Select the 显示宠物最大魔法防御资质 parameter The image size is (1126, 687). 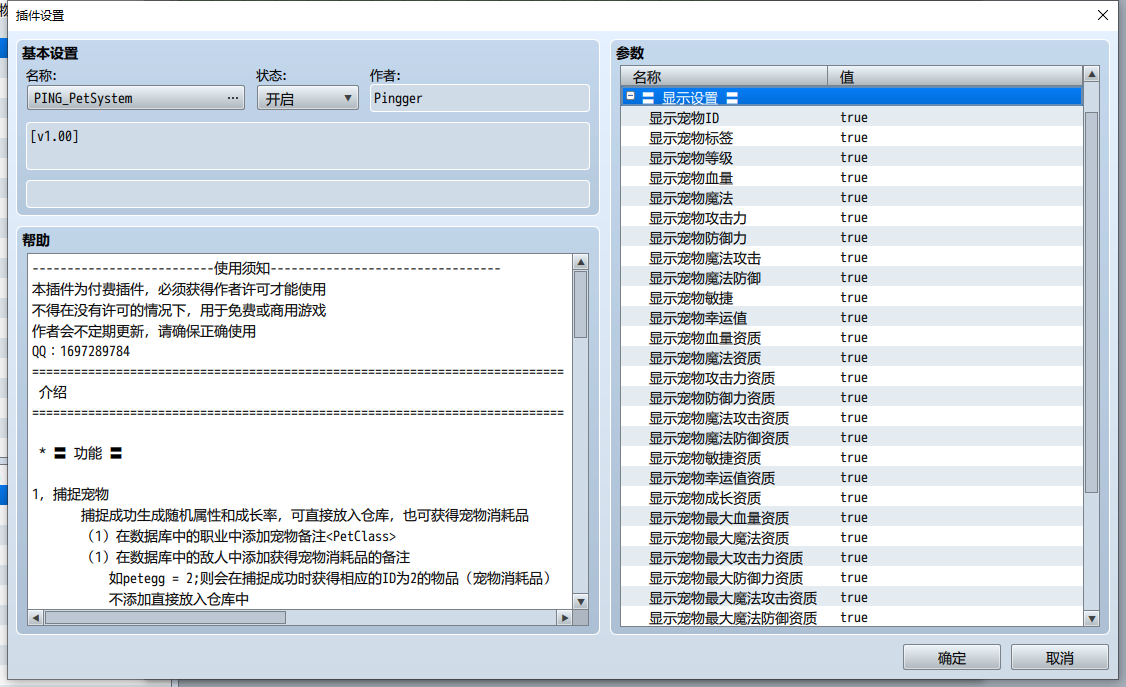[x=852, y=617]
